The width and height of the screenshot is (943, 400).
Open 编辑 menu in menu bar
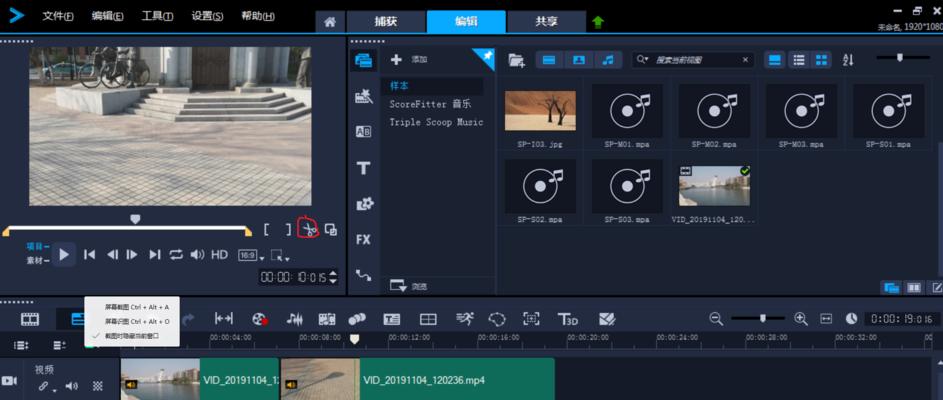click(108, 17)
